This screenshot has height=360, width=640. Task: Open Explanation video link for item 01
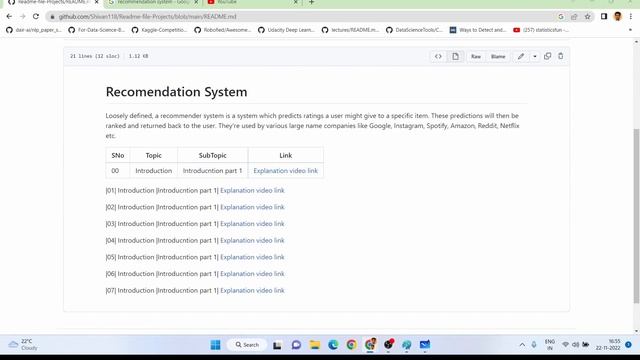coord(252,190)
